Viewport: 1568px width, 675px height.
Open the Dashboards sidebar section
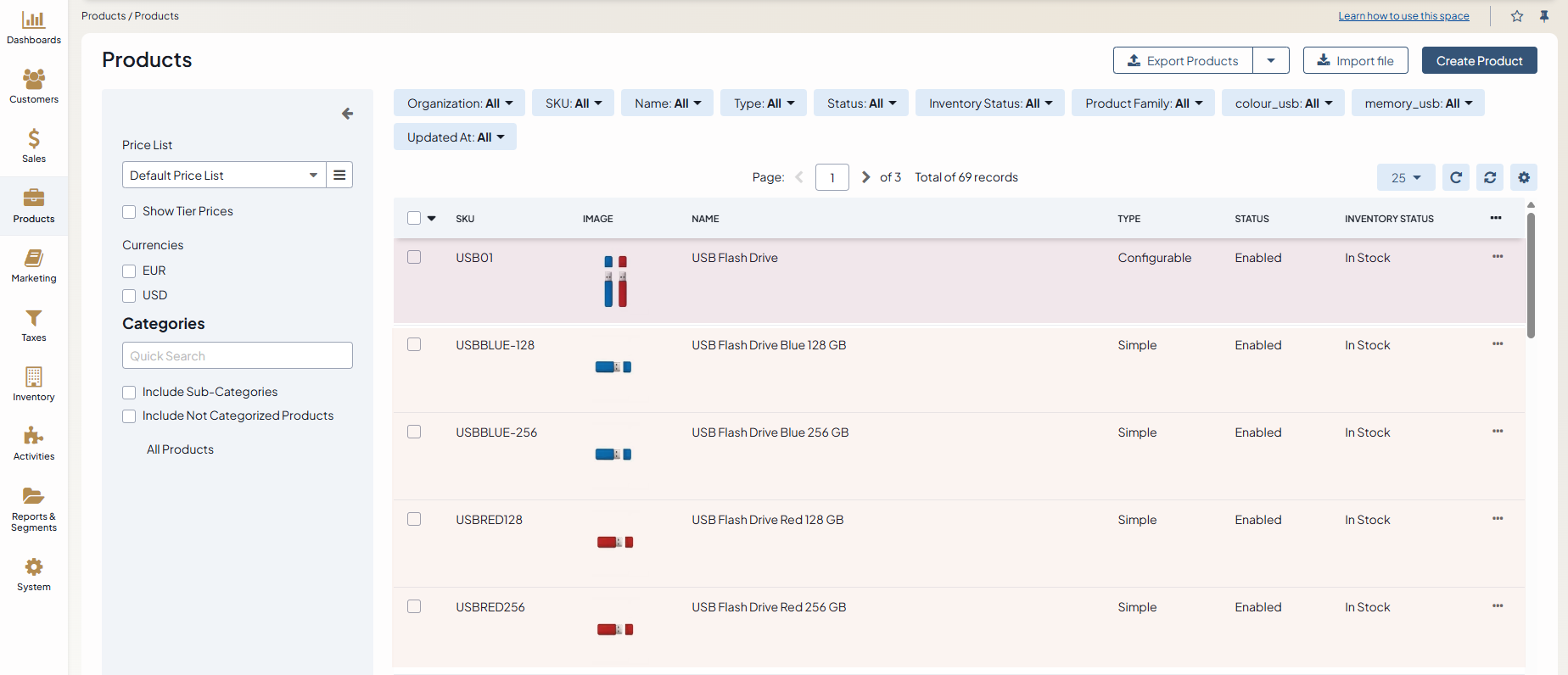[34, 27]
